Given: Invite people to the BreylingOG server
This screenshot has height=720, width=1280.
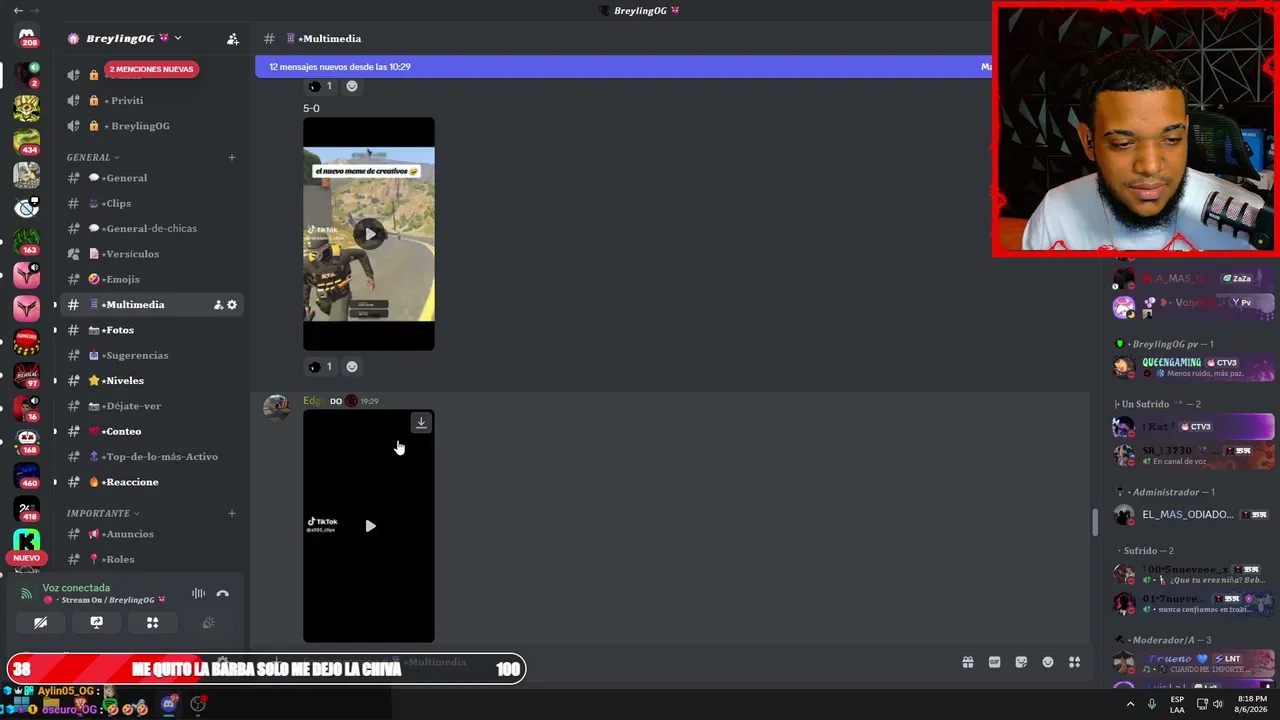Looking at the screenshot, I should [233, 39].
